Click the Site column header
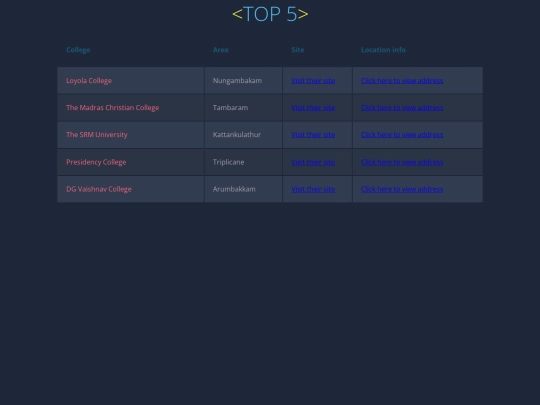Viewport: 540px width, 405px height. [x=298, y=50]
